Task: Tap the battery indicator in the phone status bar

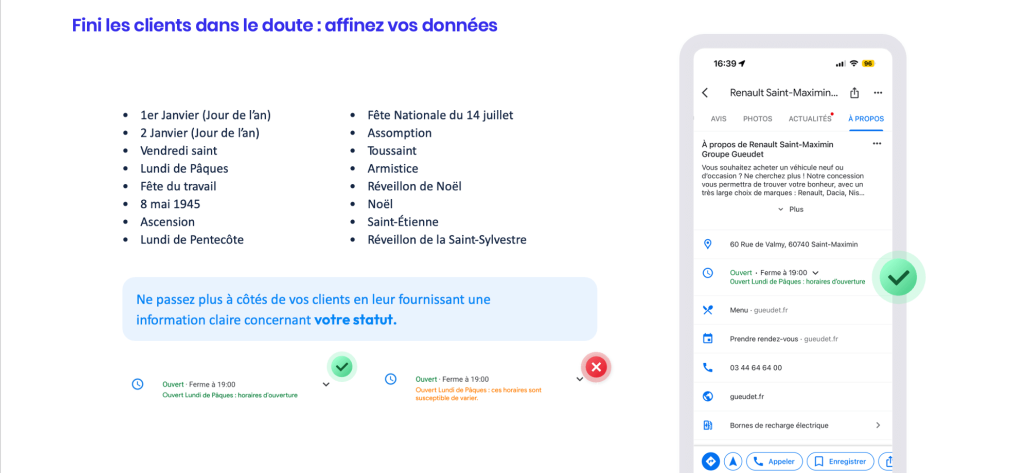Action: [x=869, y=63]
